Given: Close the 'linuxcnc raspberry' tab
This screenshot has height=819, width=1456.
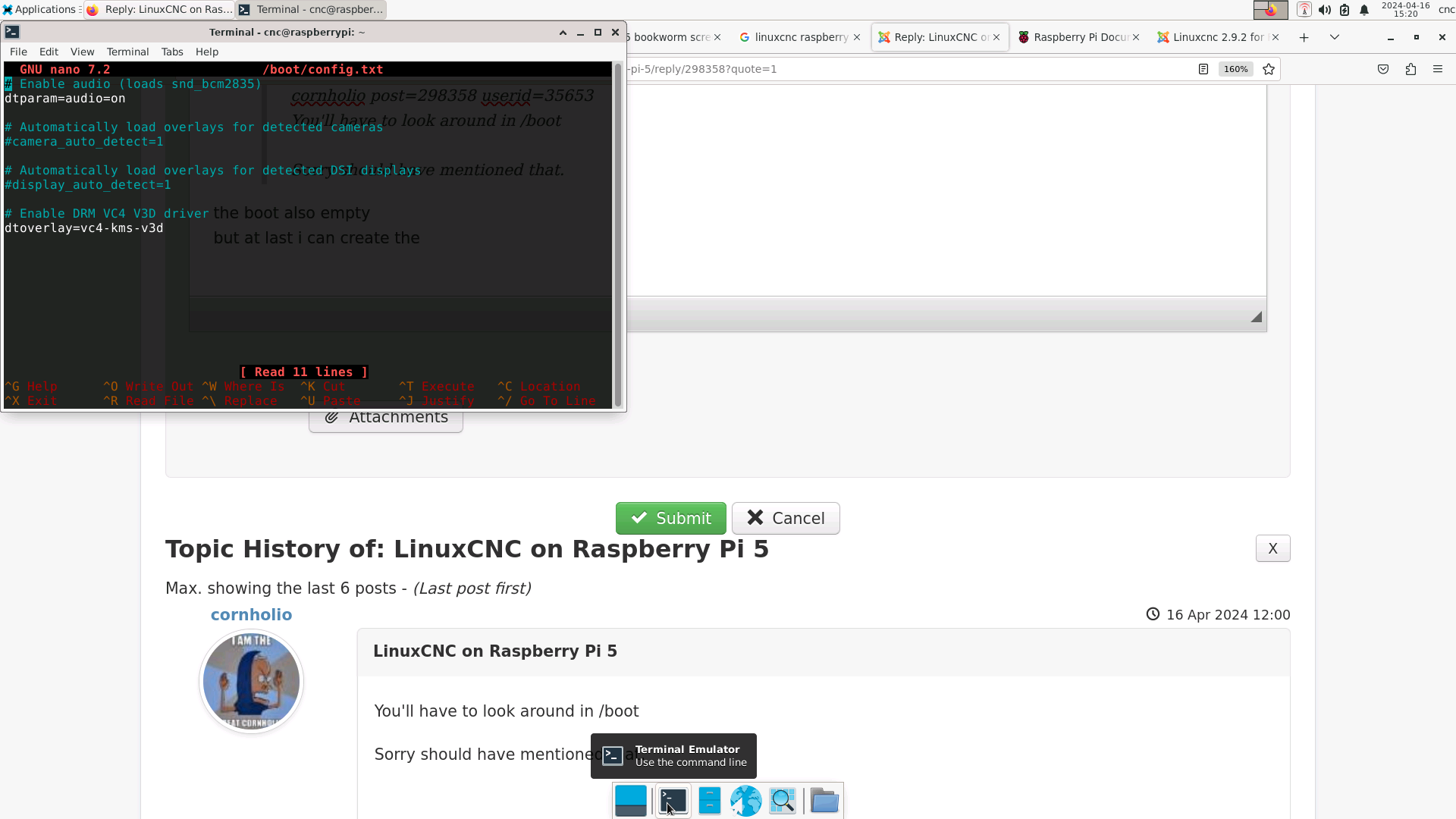Looking at the screenshot, I should [857, 37].
